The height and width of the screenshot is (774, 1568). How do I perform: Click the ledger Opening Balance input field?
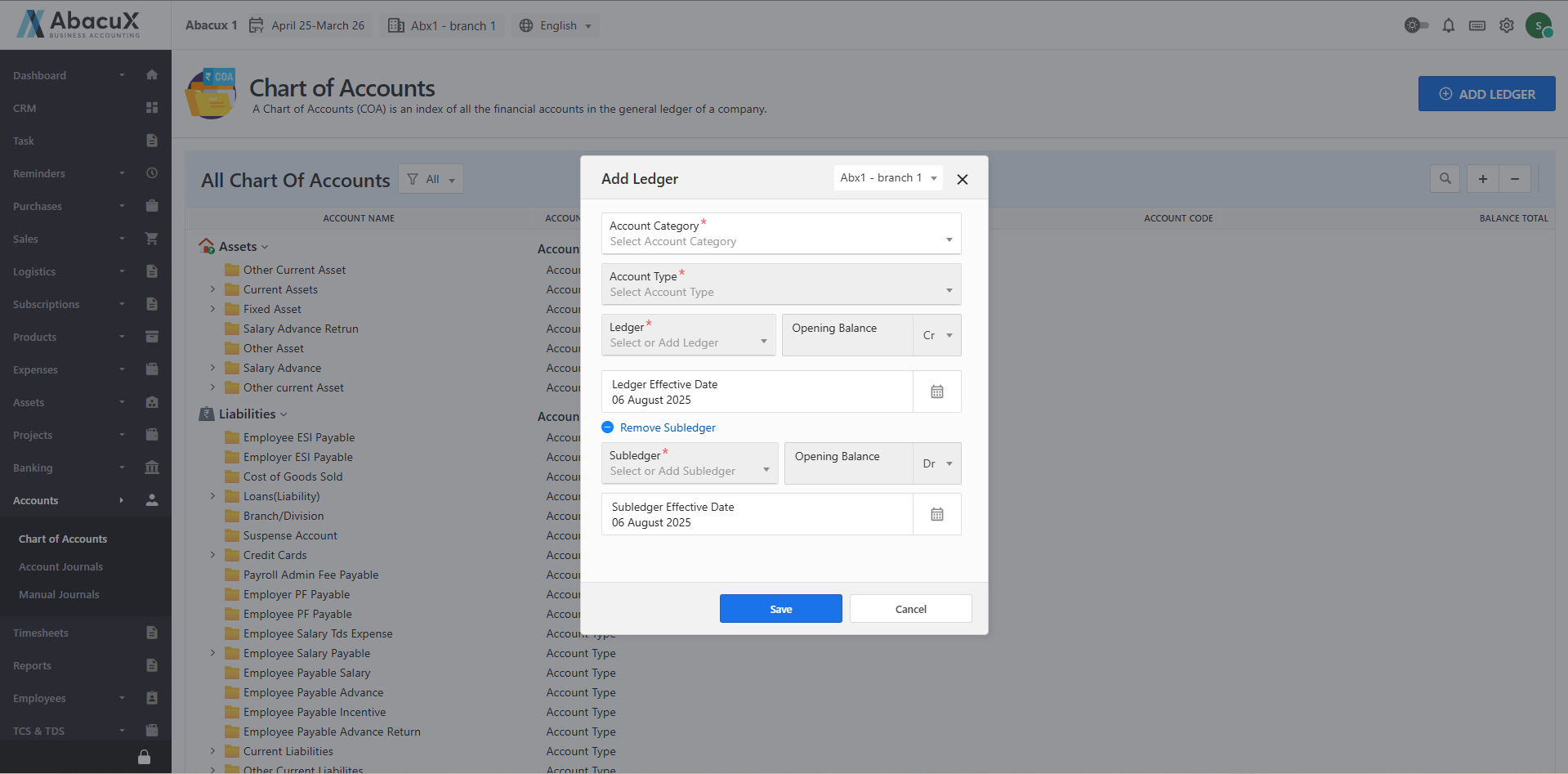click(847, 336)
